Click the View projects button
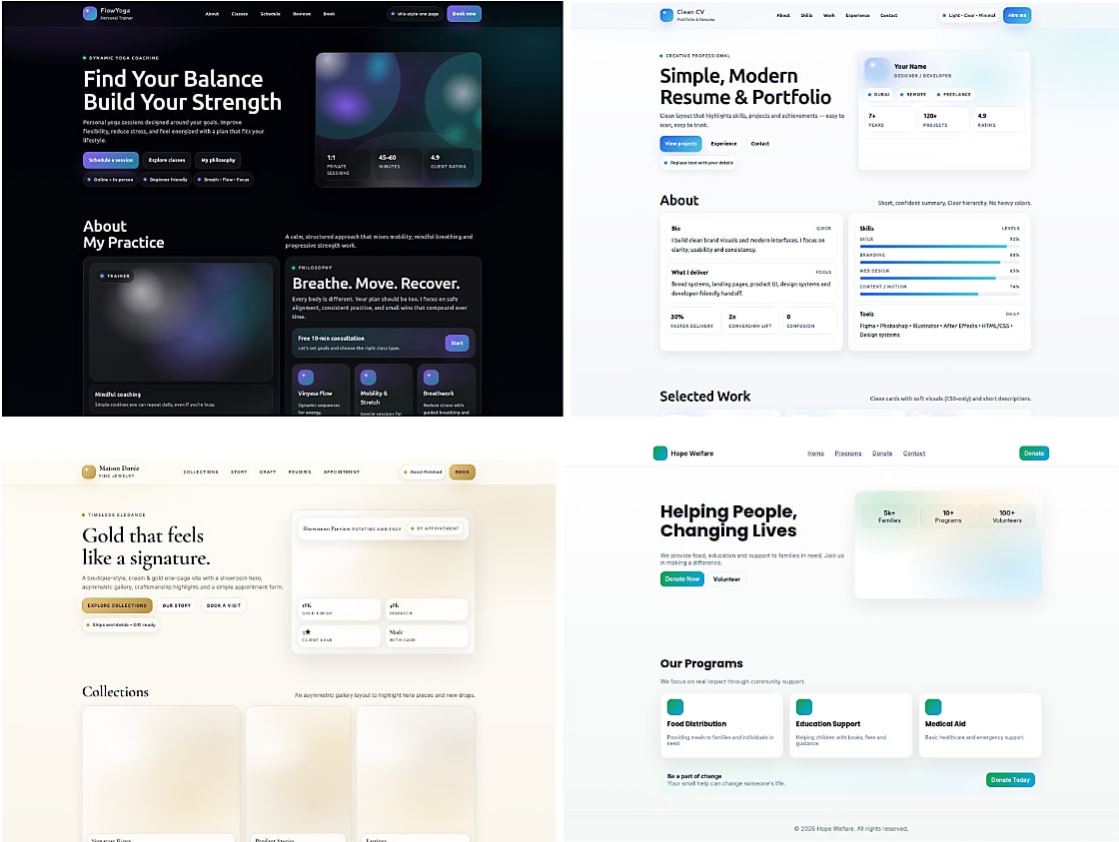The image size is (1119, 842). [679, 143]
